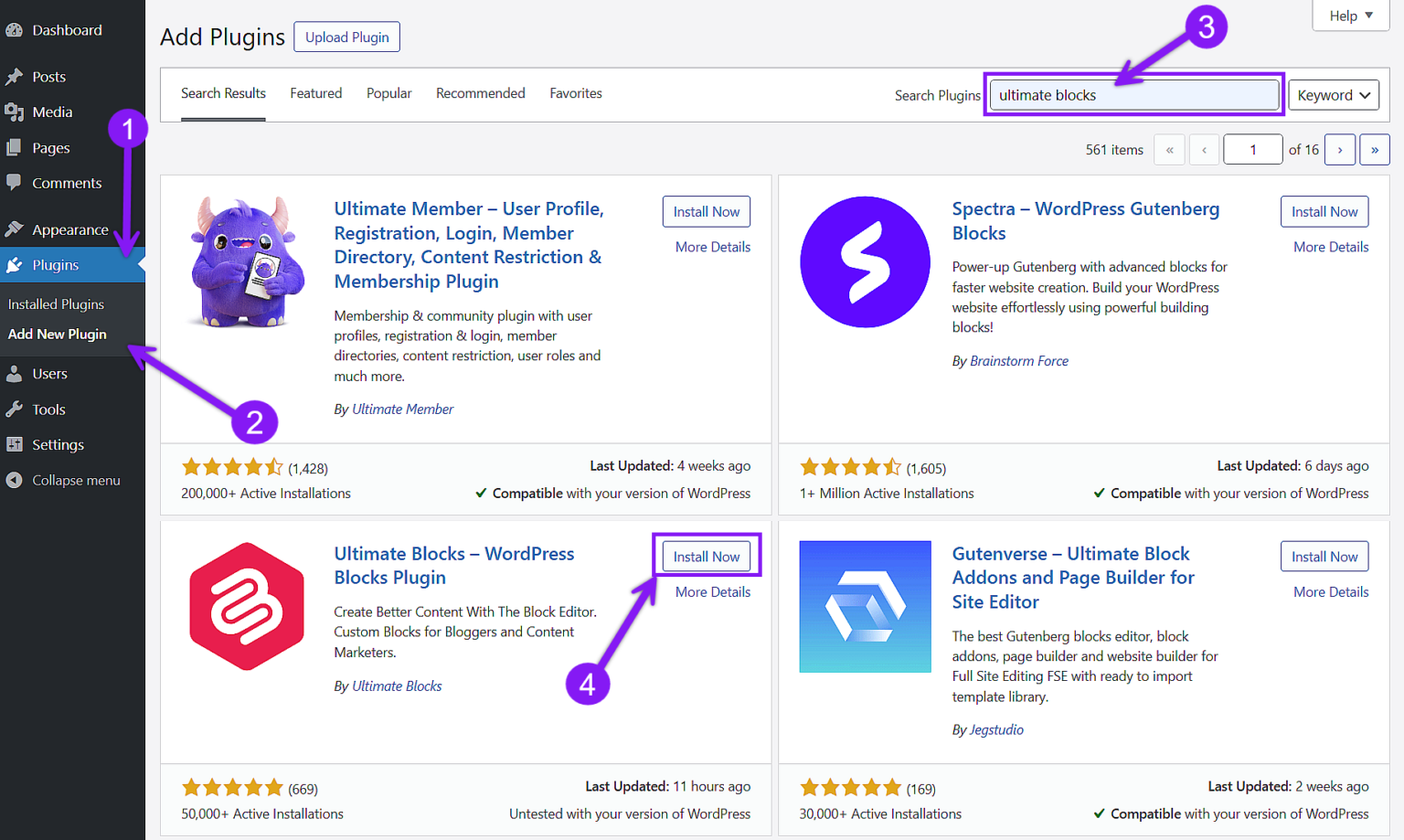Click the Plugins plug icon
The height and width of the screenshot is (840, 1404).
coord(15,264)
